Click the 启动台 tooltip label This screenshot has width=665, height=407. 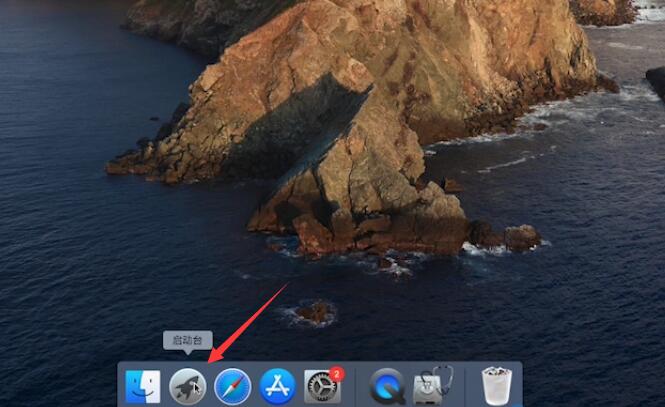[187, 340]
